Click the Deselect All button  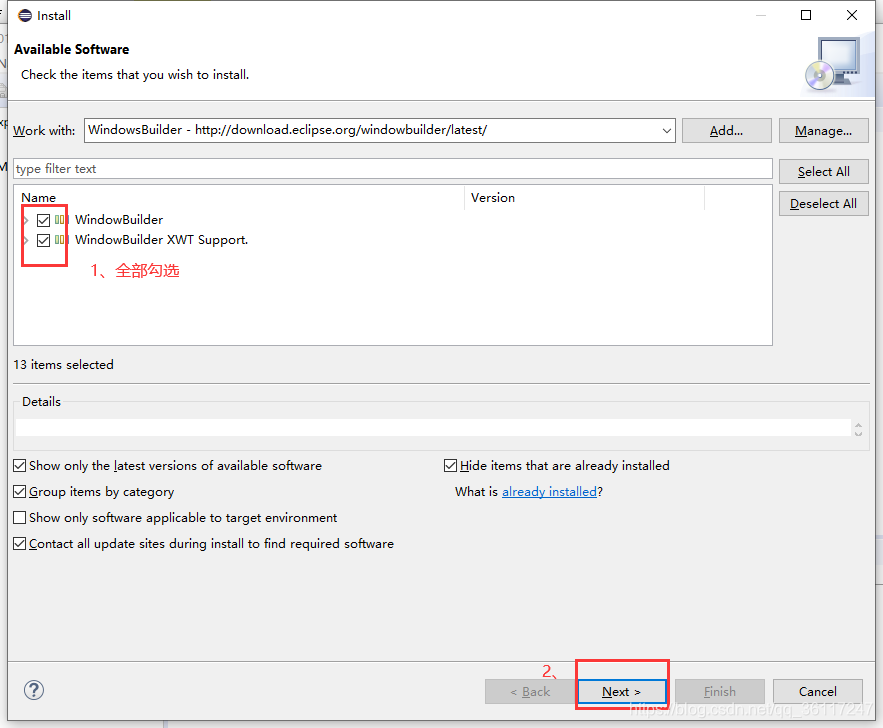(823, 204)
